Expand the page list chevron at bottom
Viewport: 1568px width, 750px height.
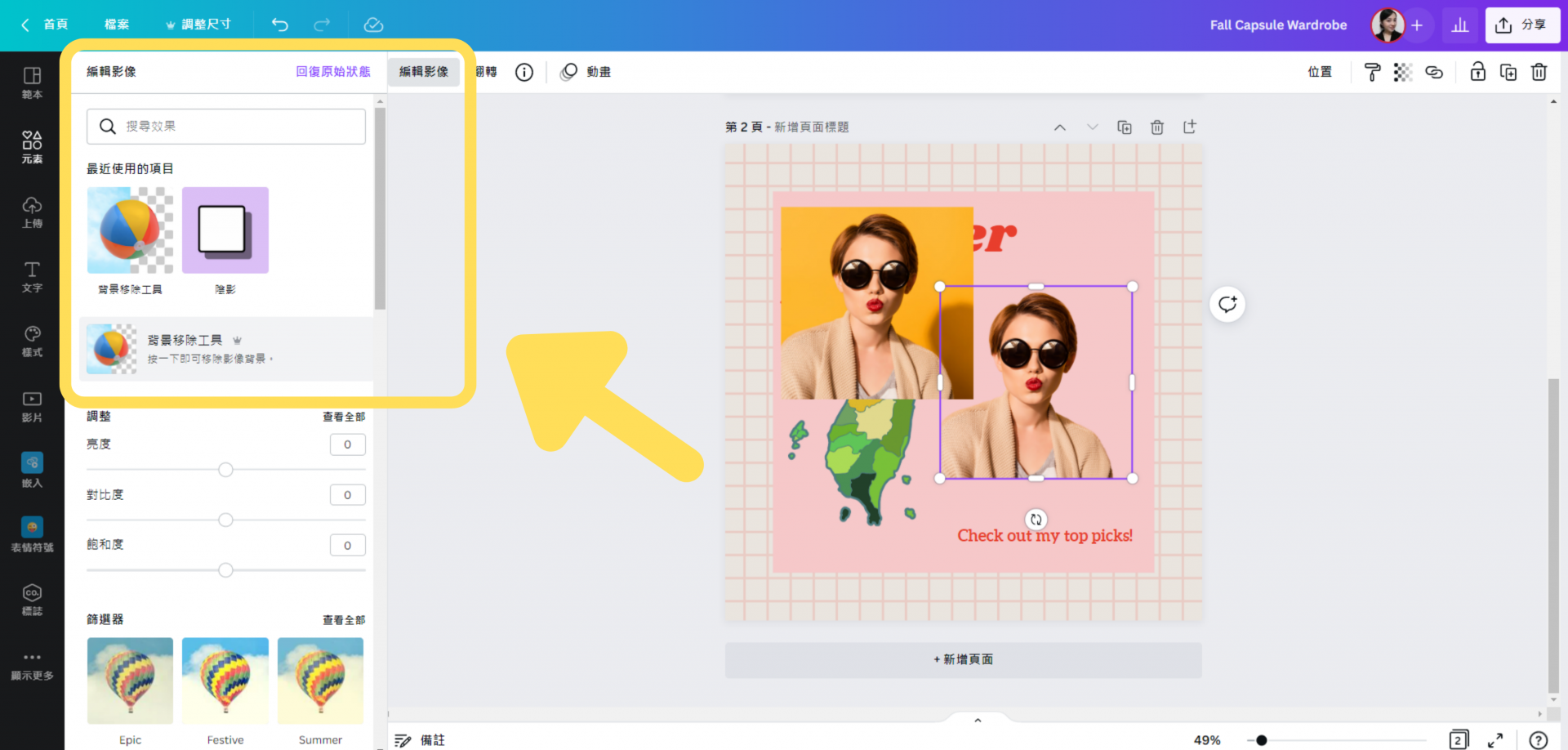(x=978, y=720)
